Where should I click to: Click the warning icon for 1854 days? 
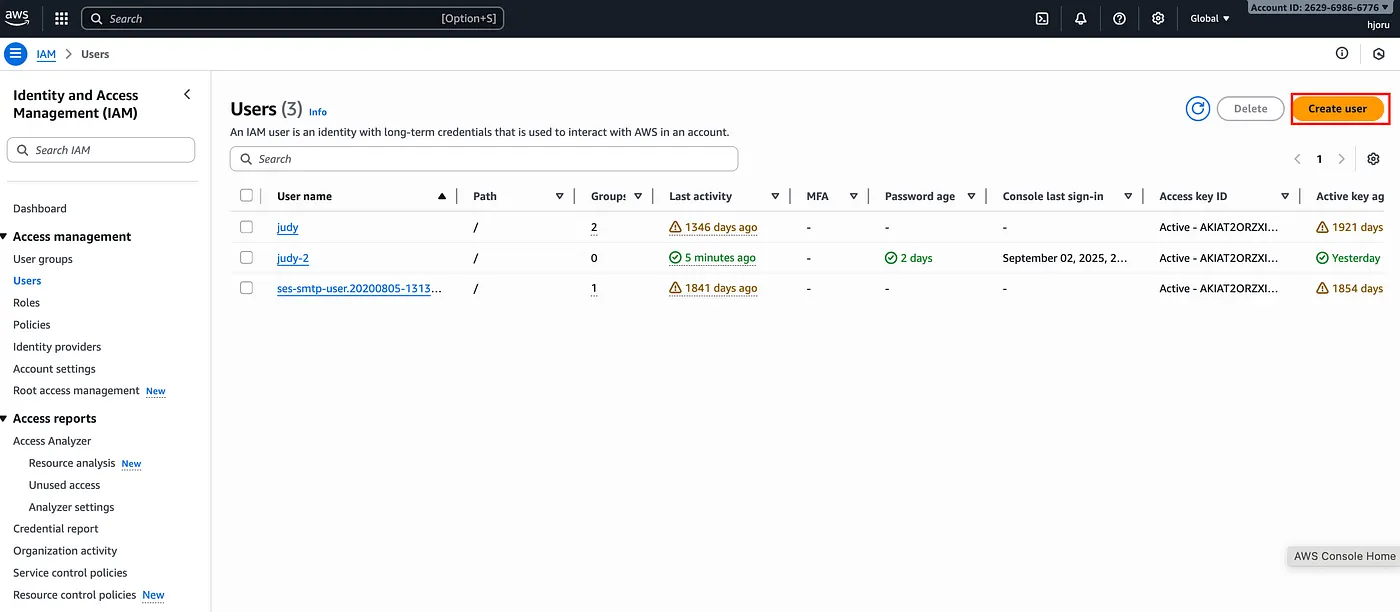(1322, 288)
